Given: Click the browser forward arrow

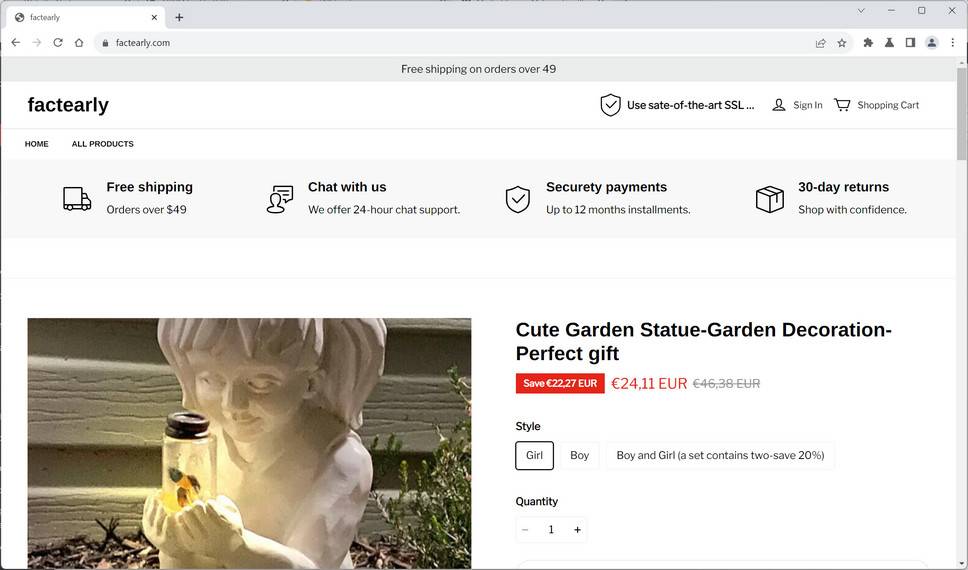Looking at the screenshot, I should click(37, 43).
